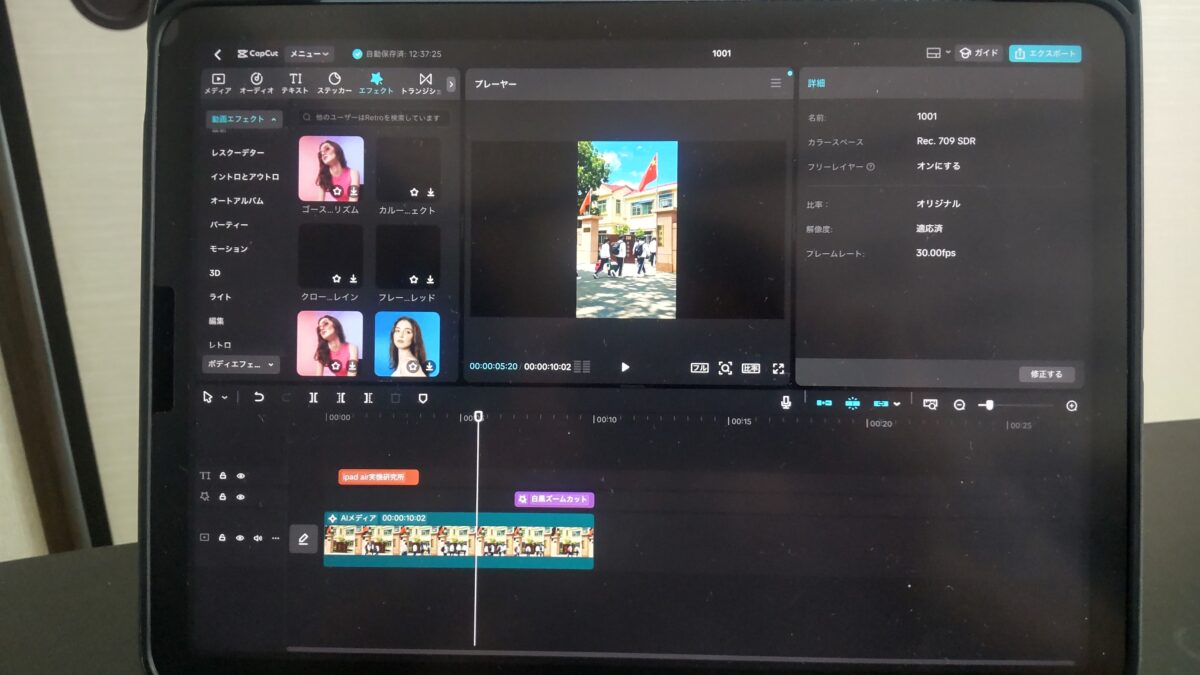This screenshot has height=675, width=1200.
Task: Open the メディア tab
Action: point(218,83)
